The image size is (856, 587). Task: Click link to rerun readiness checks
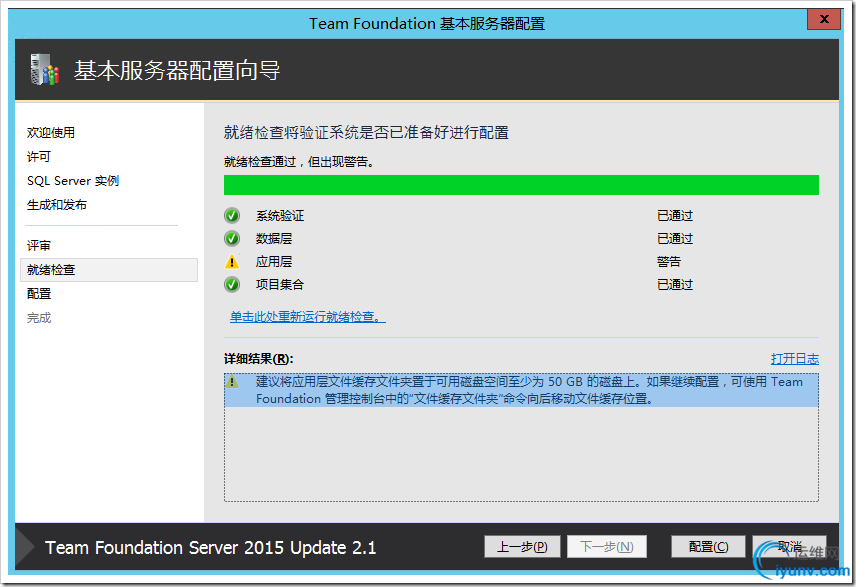tap(308, 317)
